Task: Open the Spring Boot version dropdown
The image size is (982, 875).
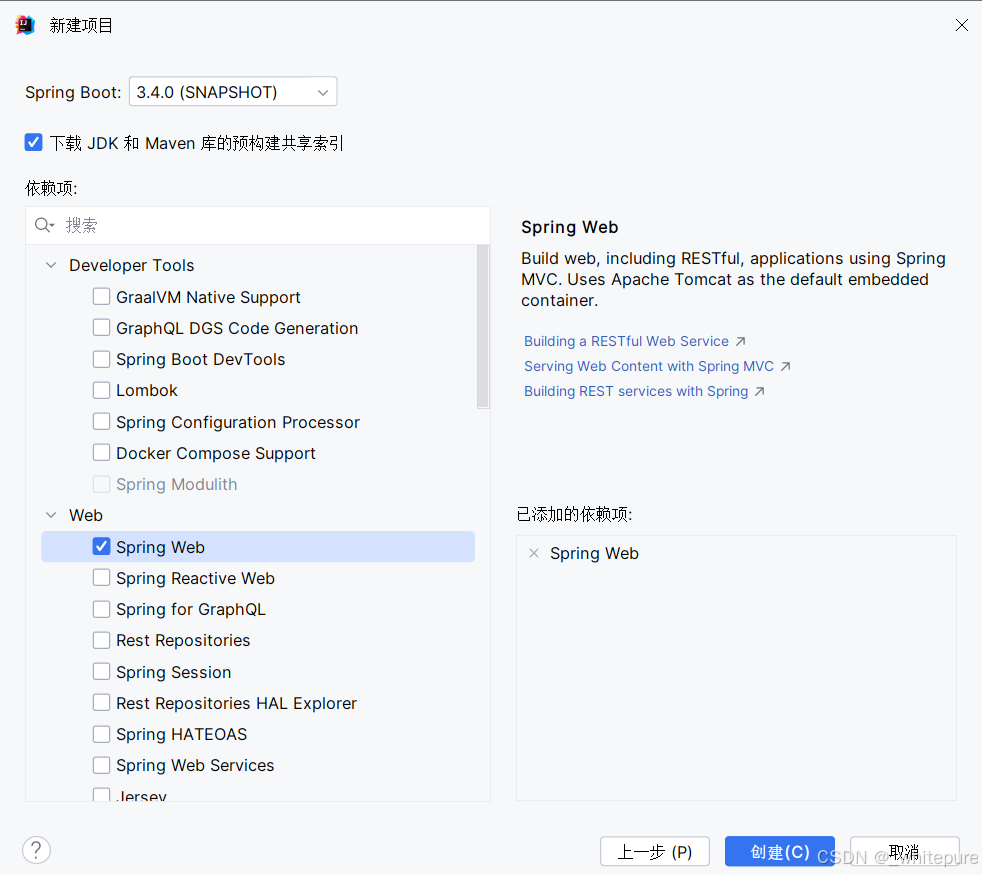Action: tap(233, 91)
